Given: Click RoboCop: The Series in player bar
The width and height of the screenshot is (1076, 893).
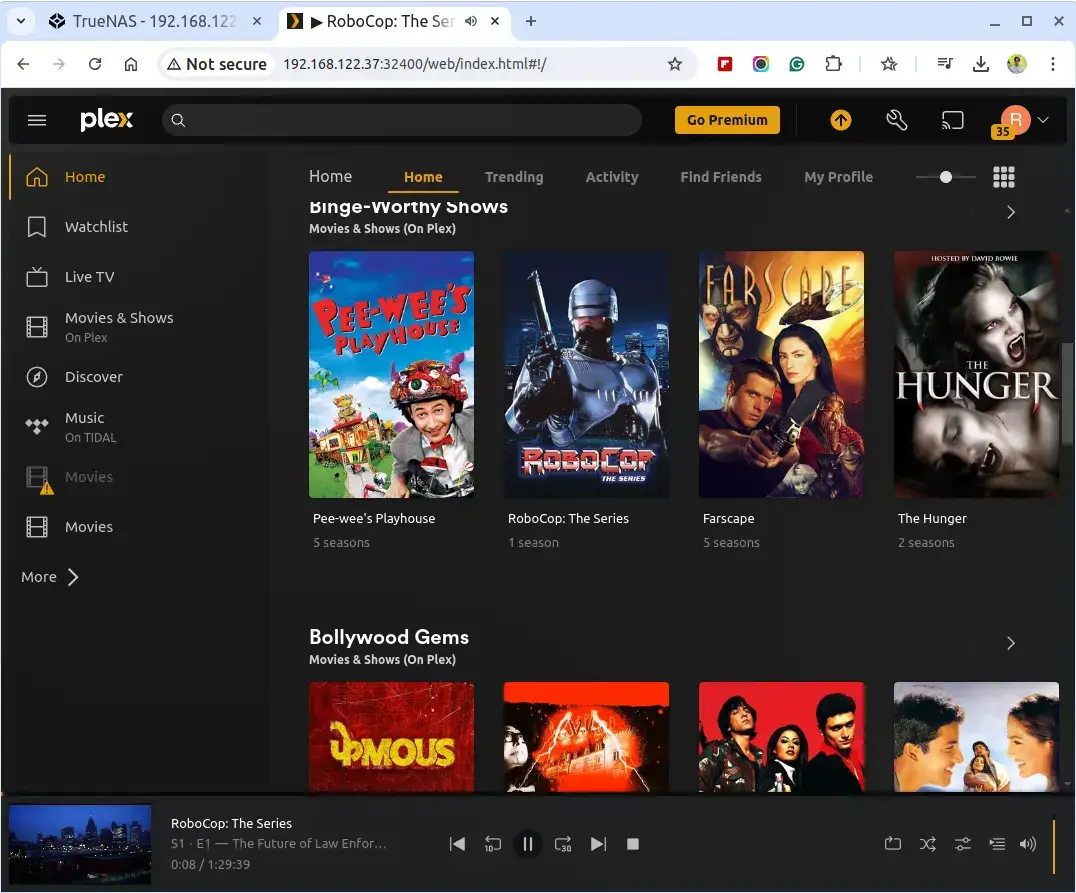Looking at the screenshot, I should click(x=231, y=823).
